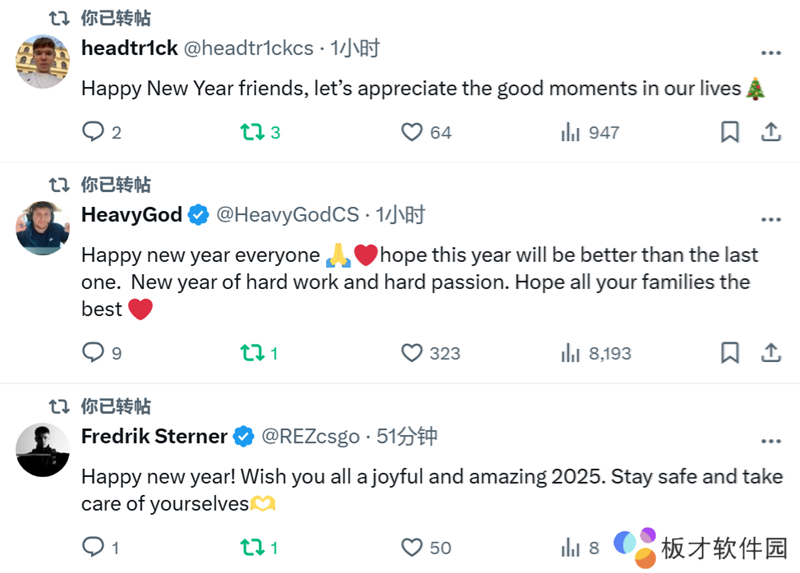Share headtr1ck's post
Screen dimensions: 800x573
tap(771, 132)
